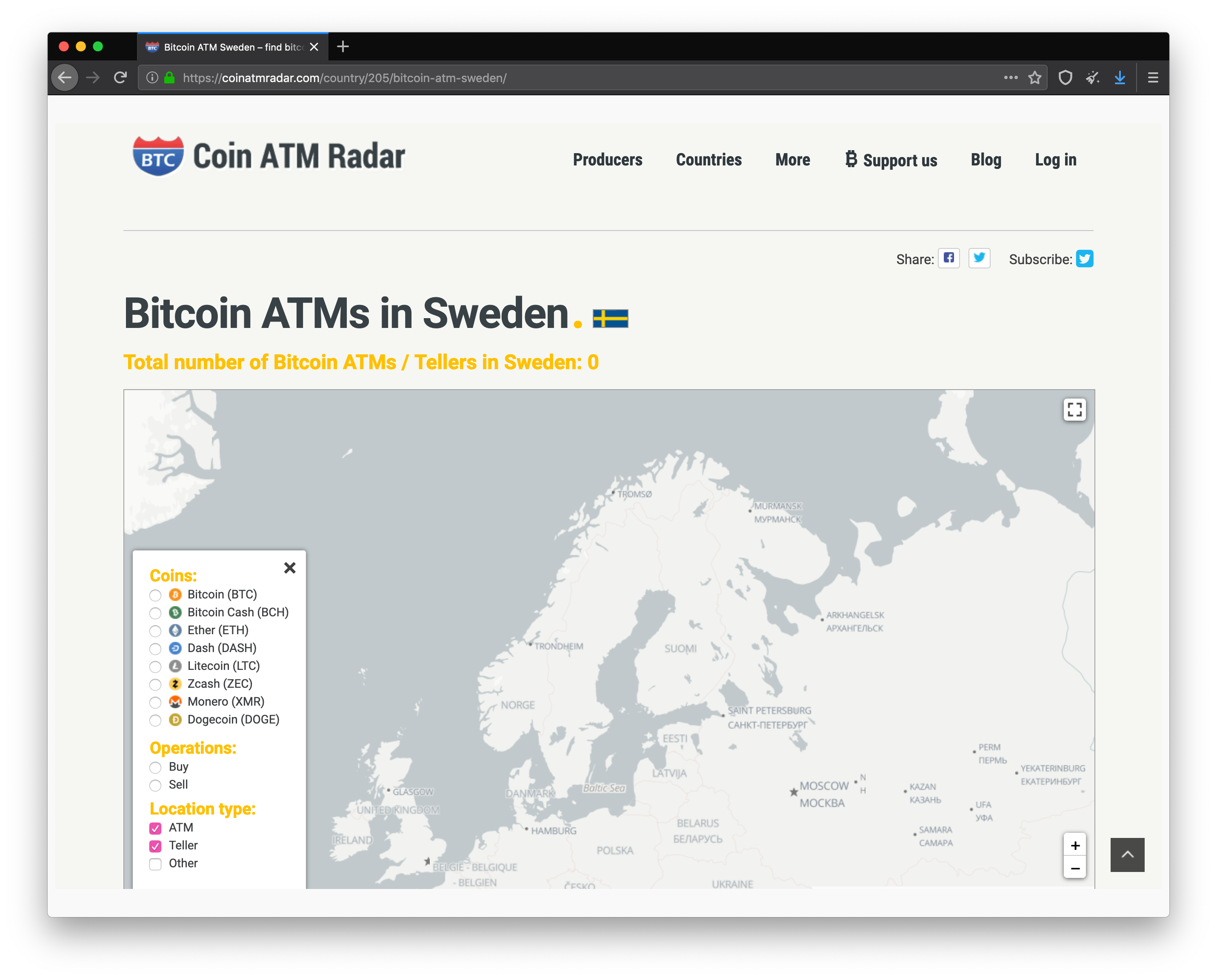This screenshot has width=1217, height=980.
Task: Open the More menu
Action: pyautogui.click(x=792, y=160)
